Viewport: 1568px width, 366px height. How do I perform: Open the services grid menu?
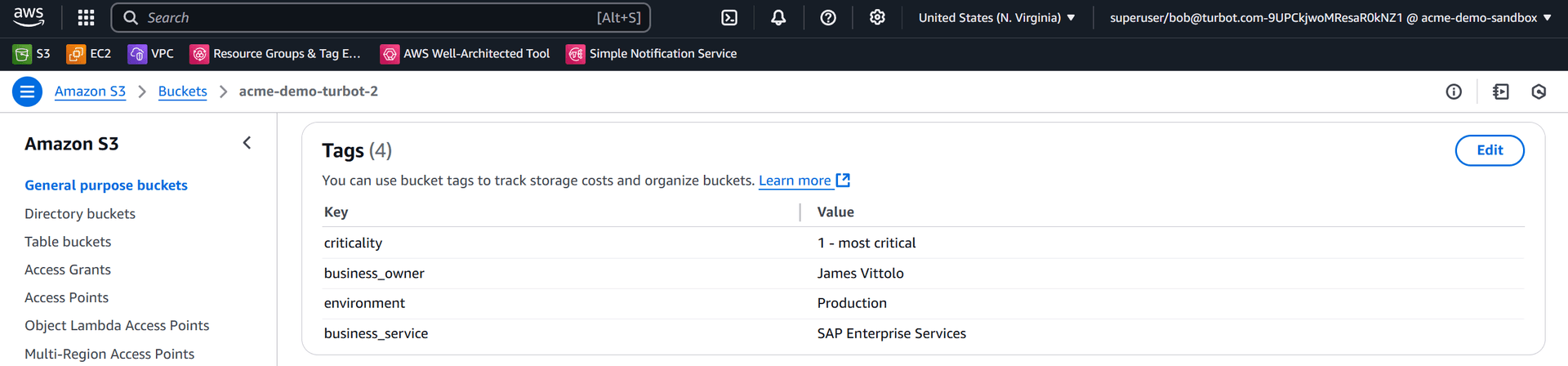[x=86, y=17]
